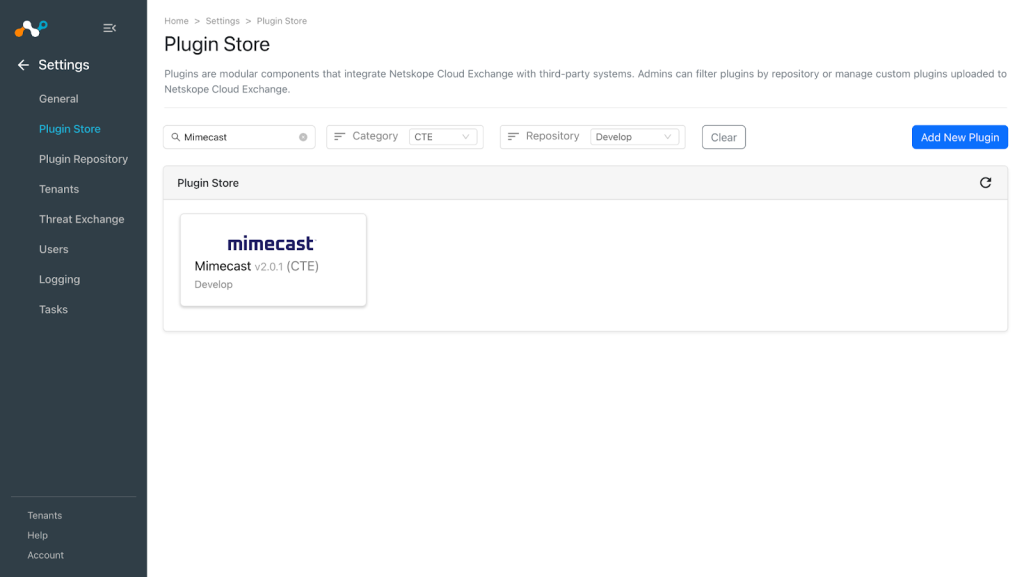1024x577 pixels.
Task: Click Mimecast v2.0.1 (CTE) title
Action: point(257,266)
